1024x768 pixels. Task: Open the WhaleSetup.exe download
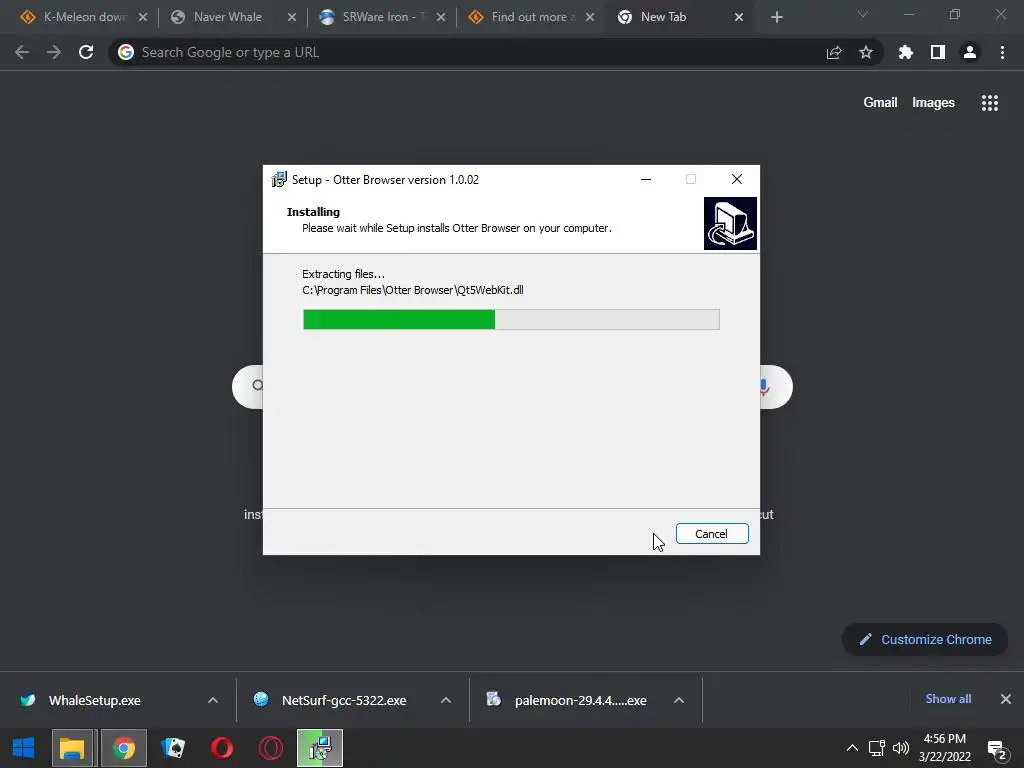tap(95, 700)
